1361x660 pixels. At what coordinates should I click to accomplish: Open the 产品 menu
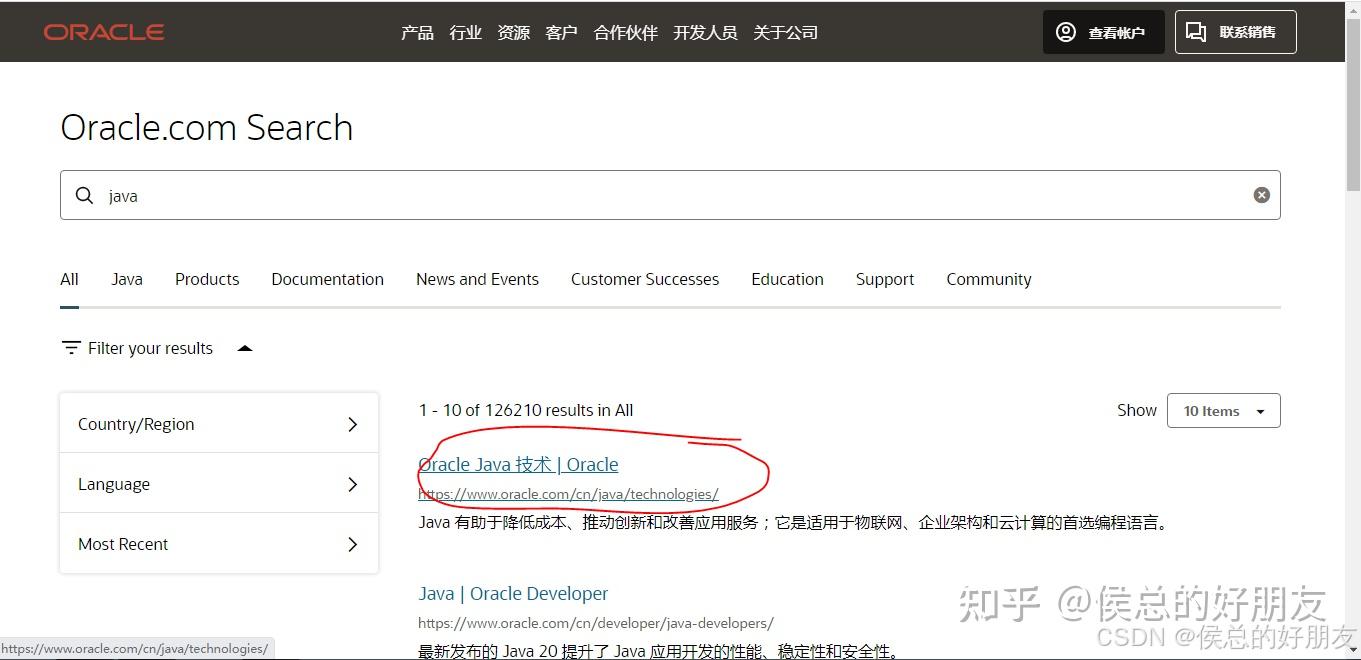416,32
